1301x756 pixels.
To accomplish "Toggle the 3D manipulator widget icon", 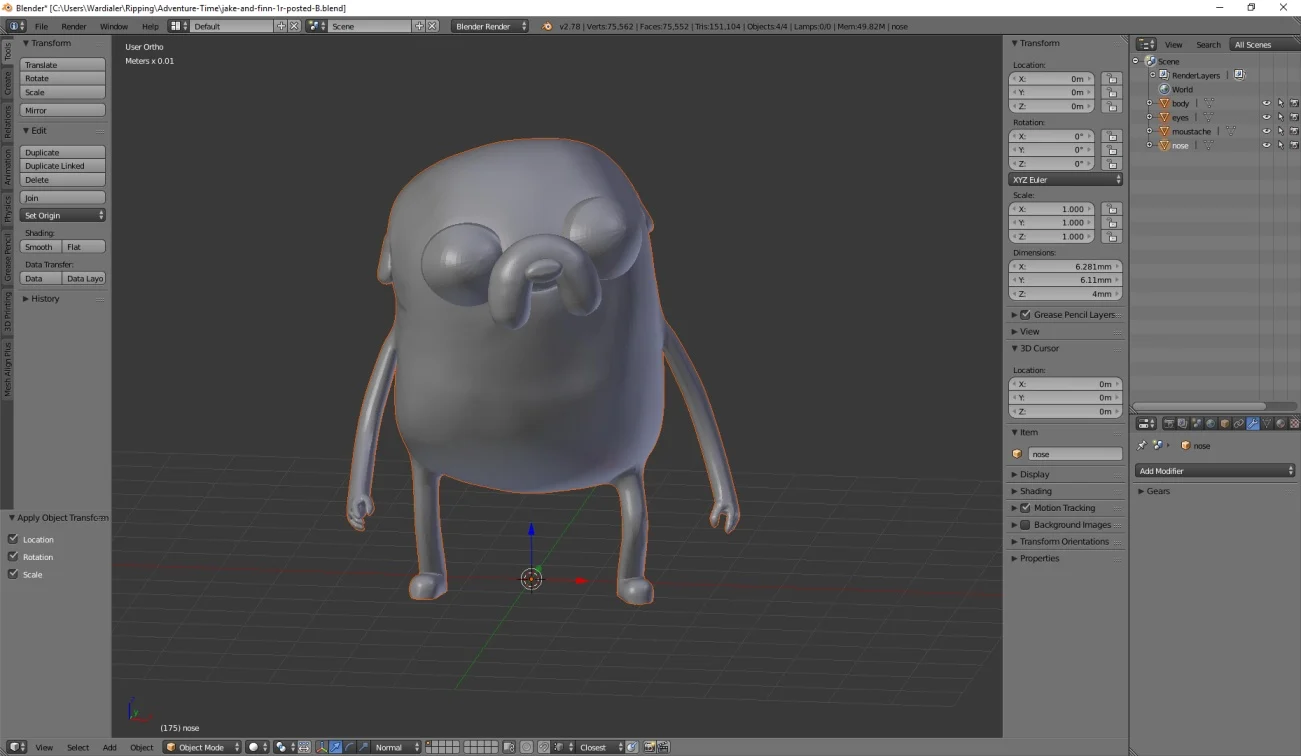I will click(x=321, y=747).
